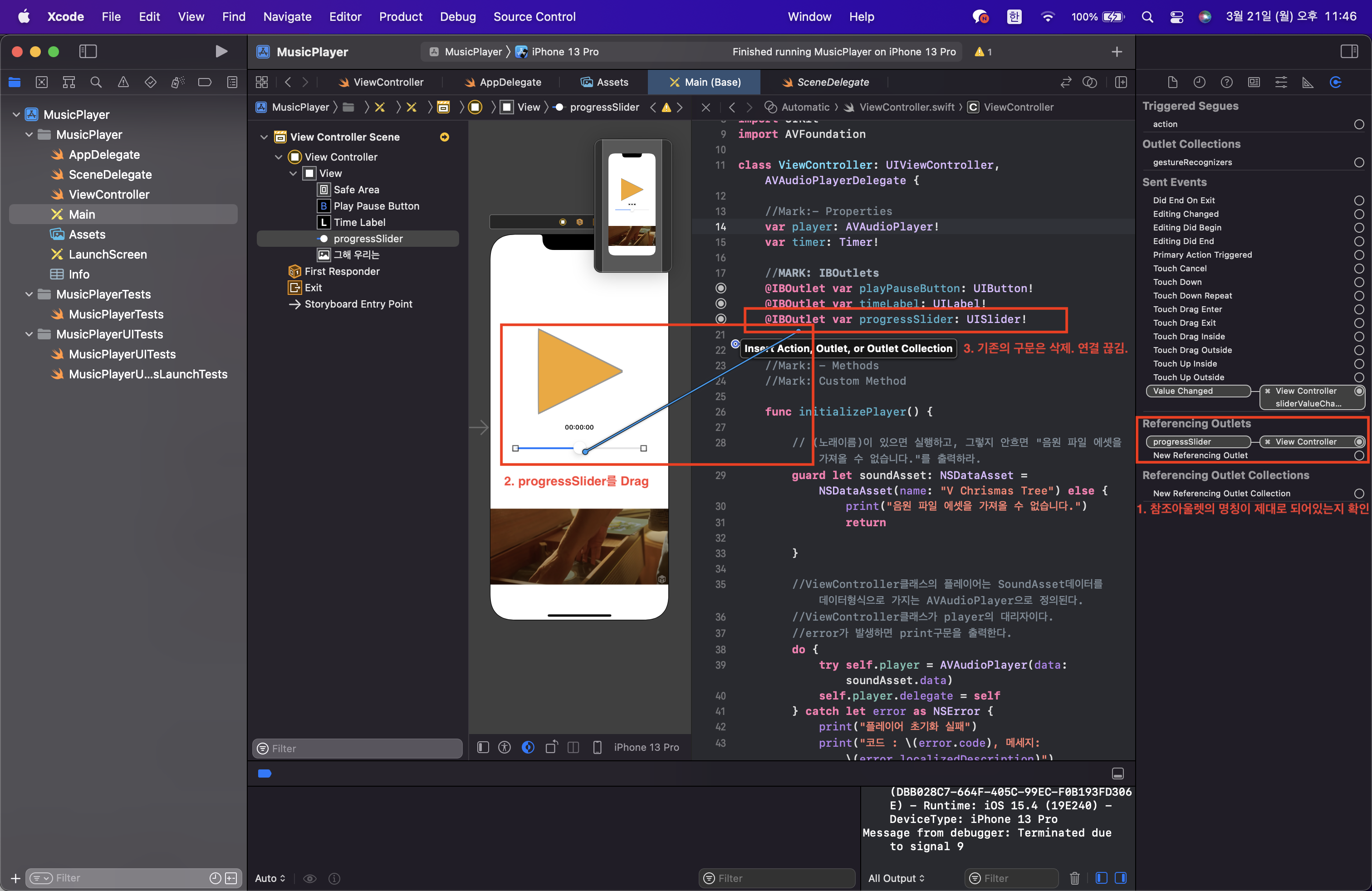The width and height of the screenshot is (1372, 891).
Task: Collapse the View Controller Scene disclosure
Action: [x=264, y=137]
